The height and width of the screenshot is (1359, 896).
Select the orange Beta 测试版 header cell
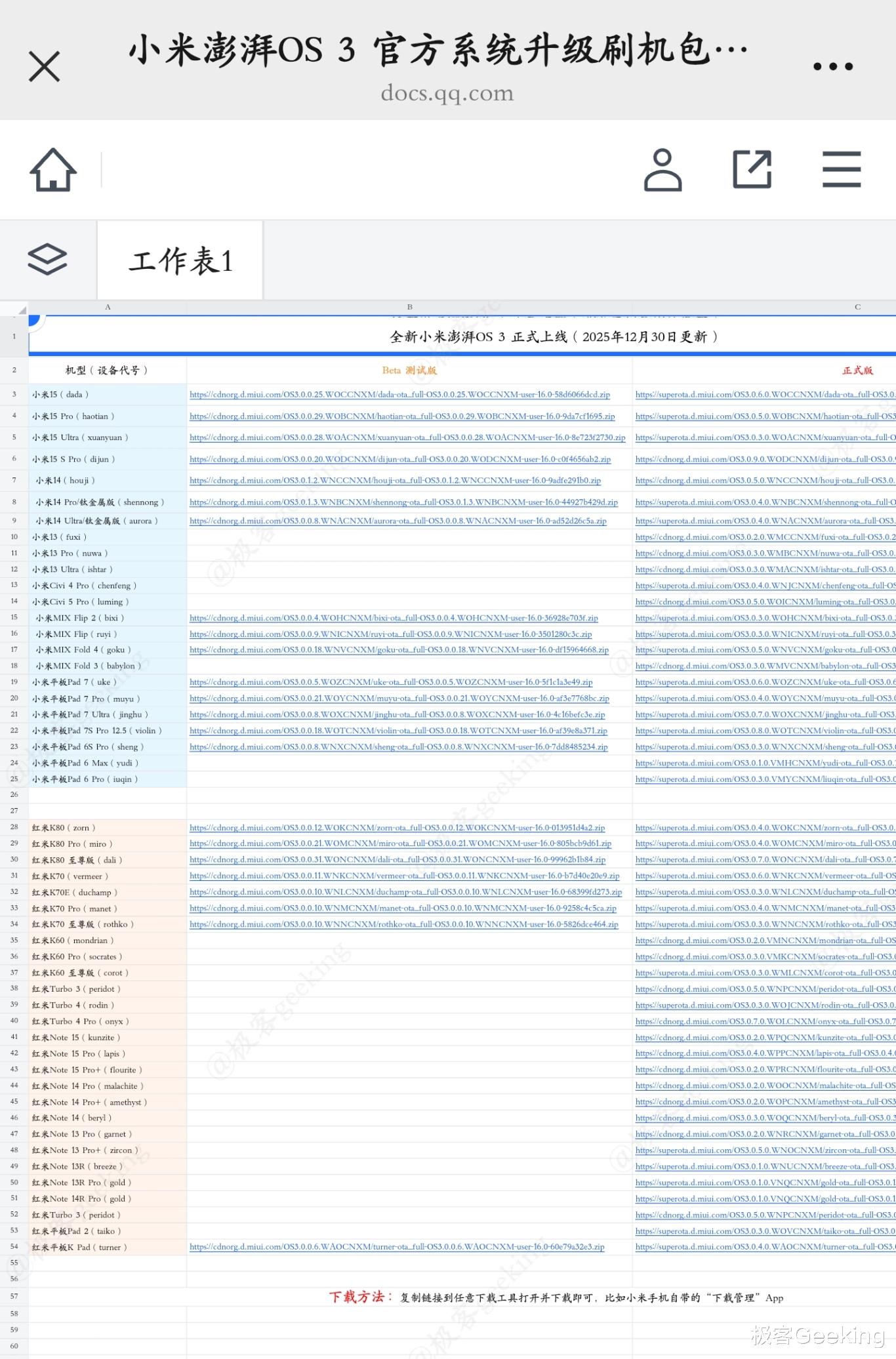409,370
